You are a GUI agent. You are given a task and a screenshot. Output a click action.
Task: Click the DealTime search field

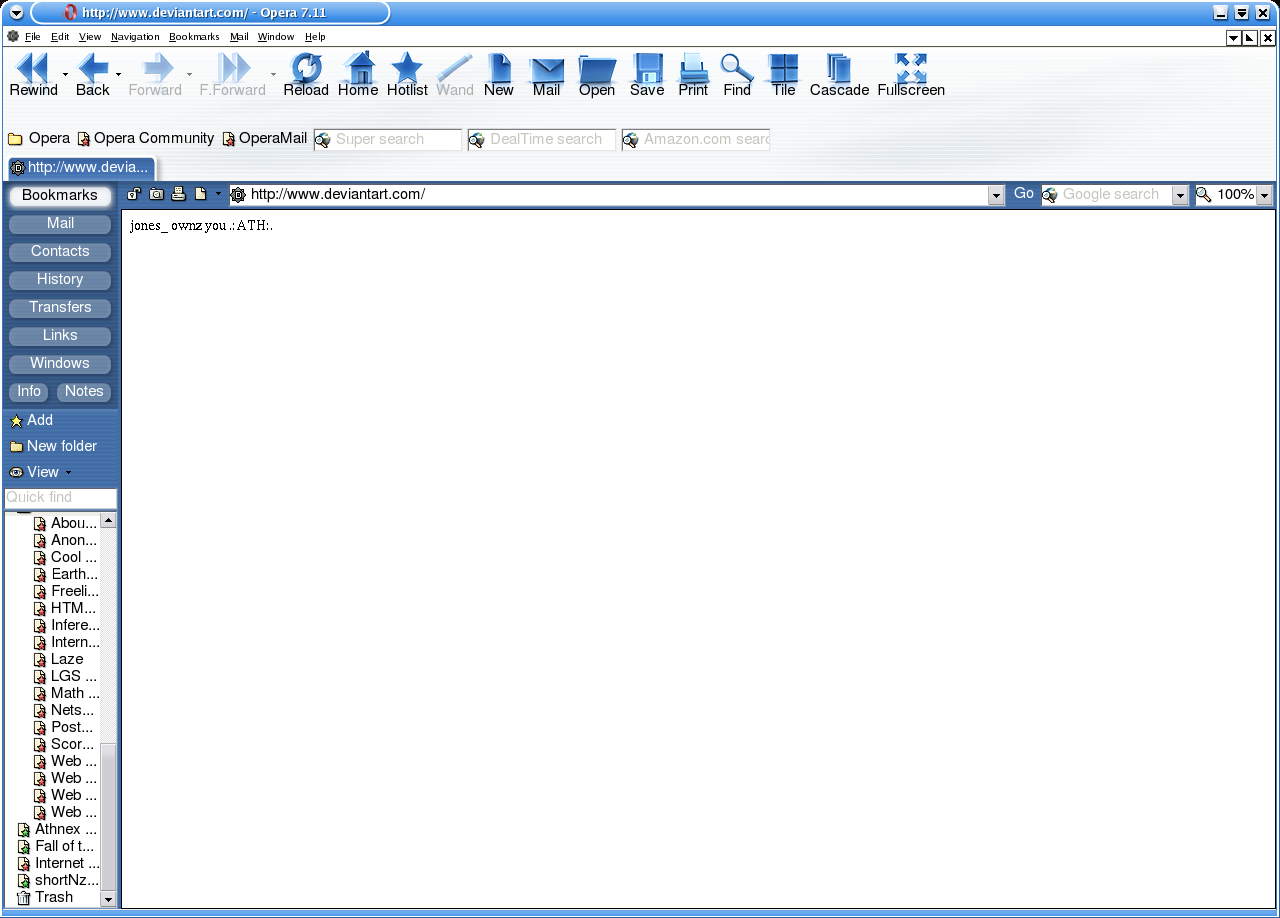542,139
